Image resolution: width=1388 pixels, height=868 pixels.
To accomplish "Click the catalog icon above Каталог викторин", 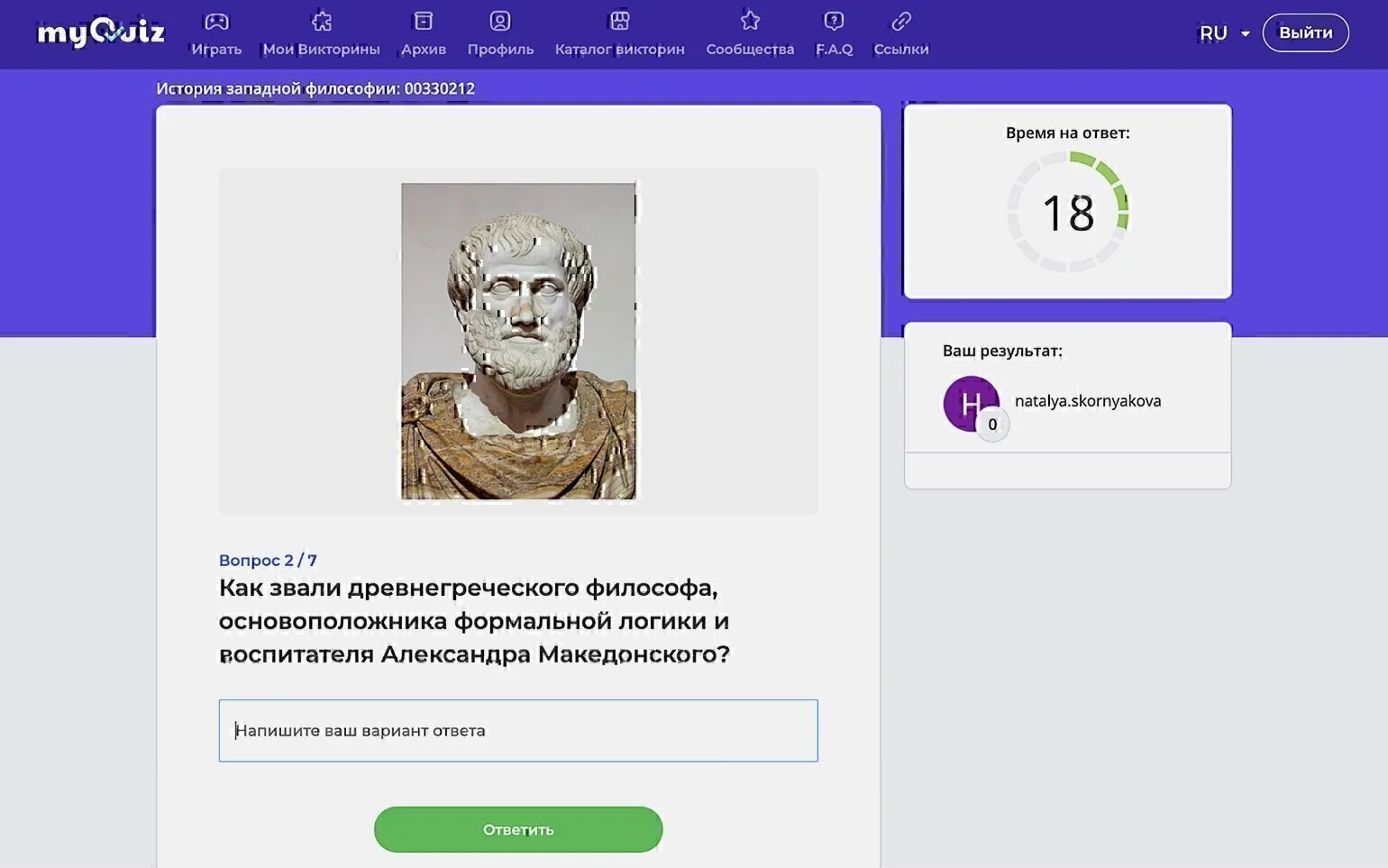I will click(619, 21).
